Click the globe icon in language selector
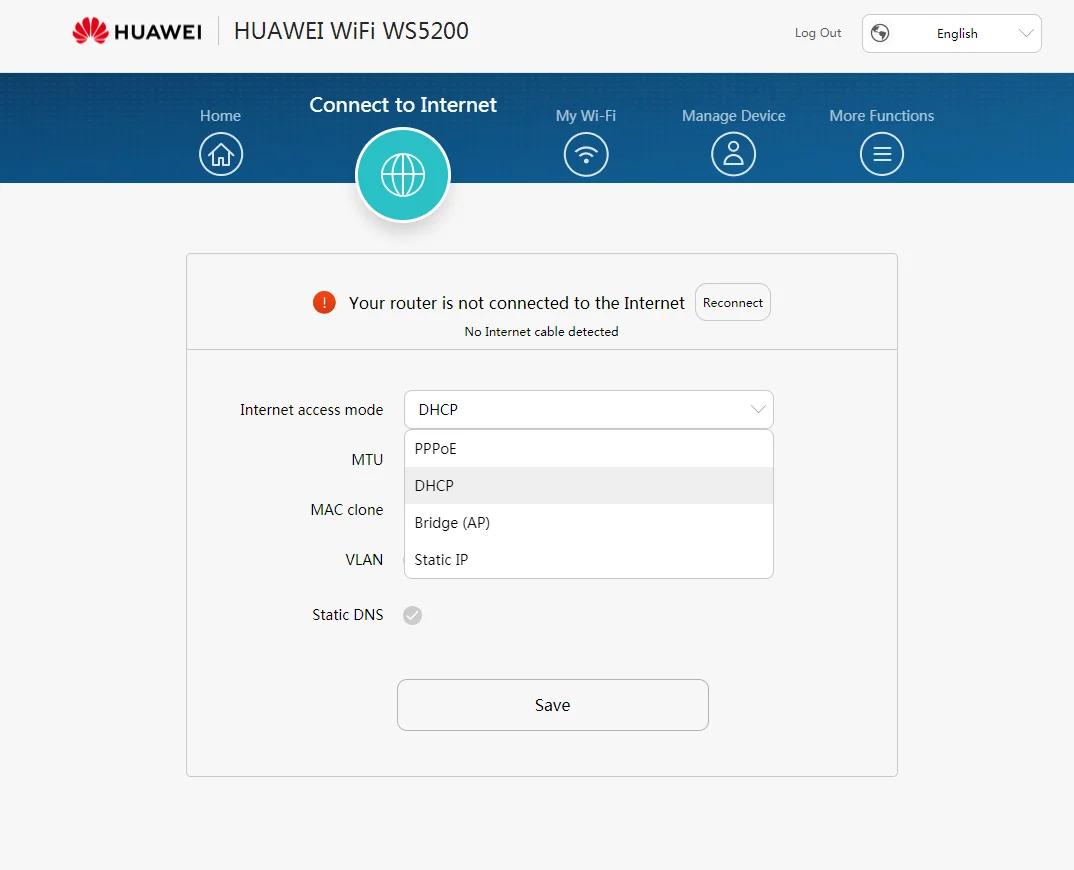This screenshot has height=870, width=1074. click(x=880, y=33)
